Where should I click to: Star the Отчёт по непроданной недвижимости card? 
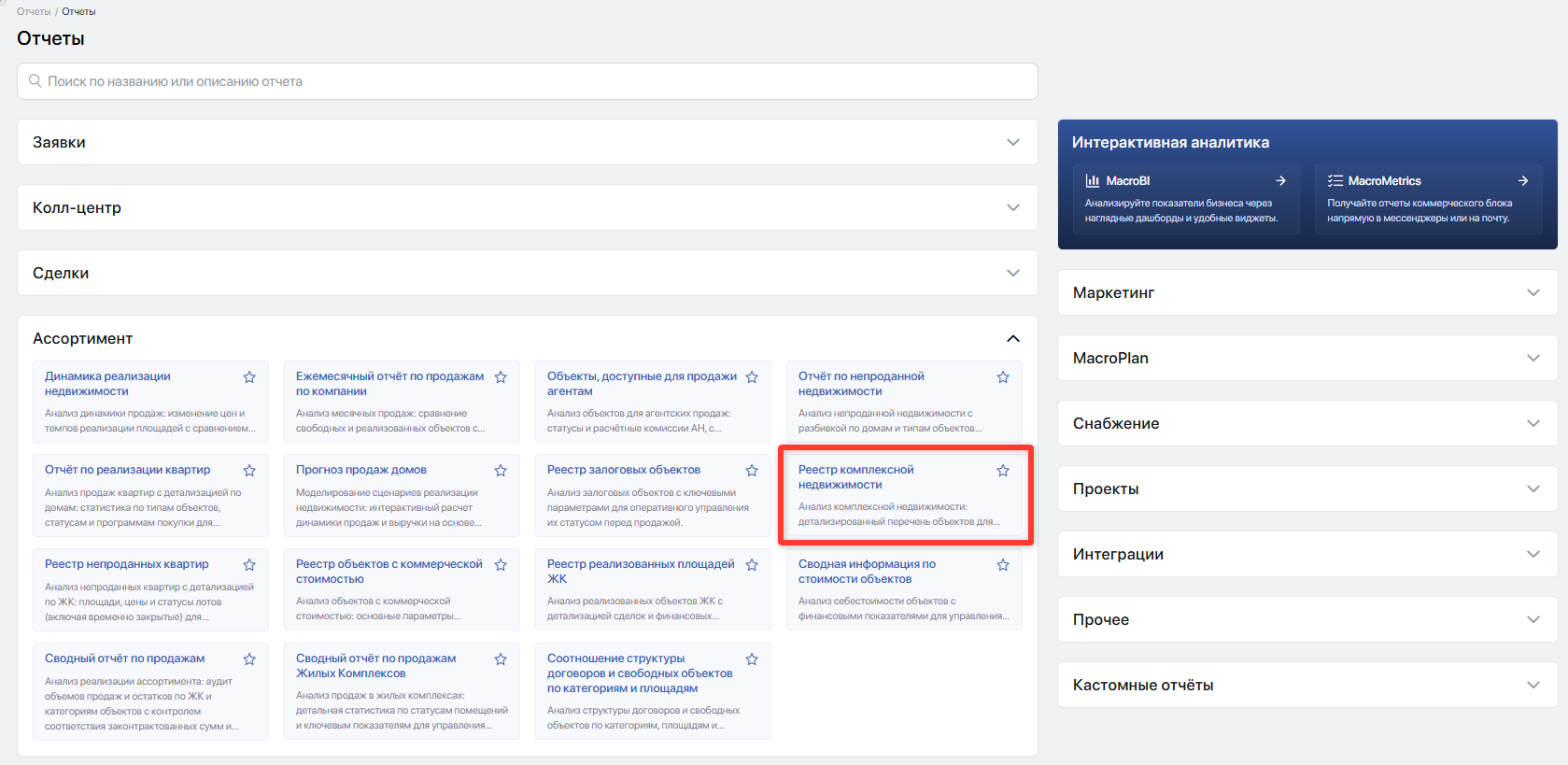pos(1003,377)
